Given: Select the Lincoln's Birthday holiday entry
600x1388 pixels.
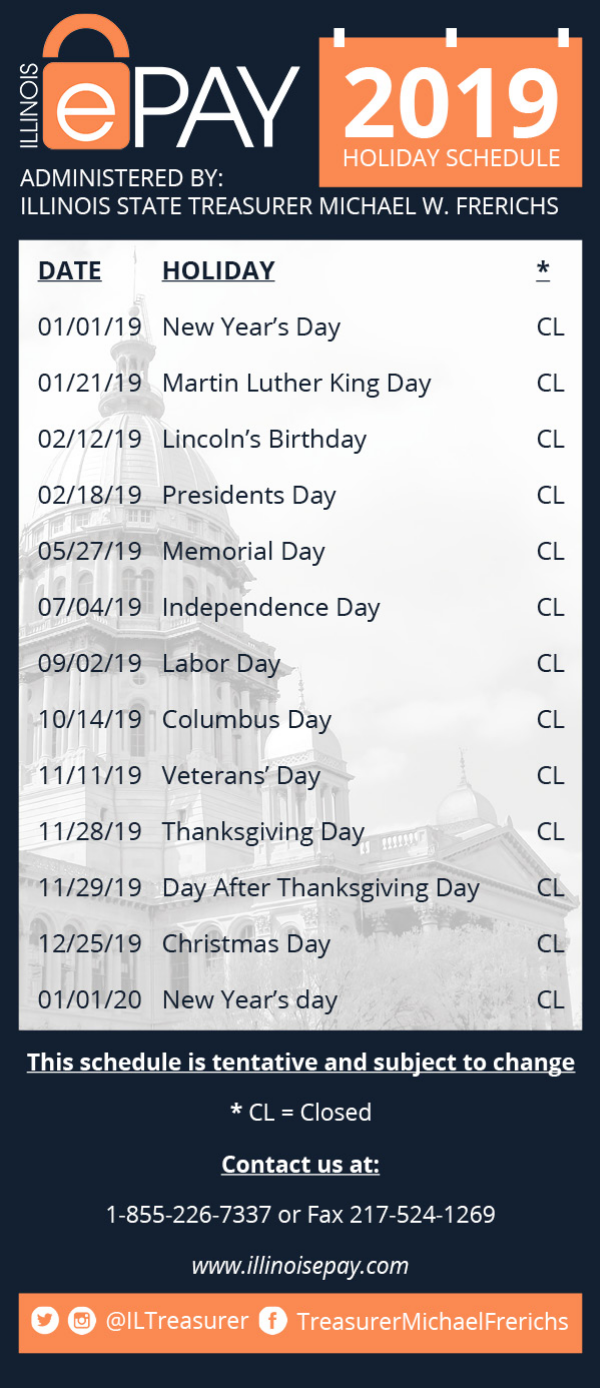Looking at the screenshot, I should coord(264,439).
